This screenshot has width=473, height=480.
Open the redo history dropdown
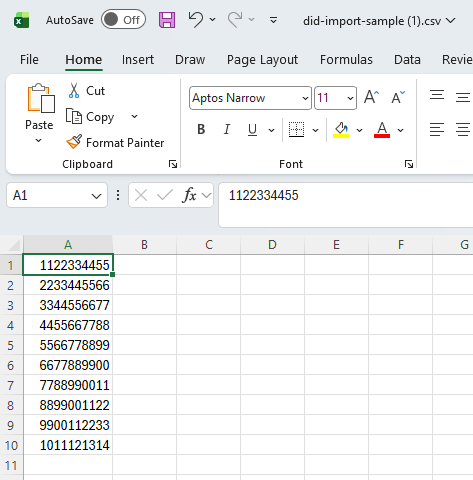click(252, 20)
